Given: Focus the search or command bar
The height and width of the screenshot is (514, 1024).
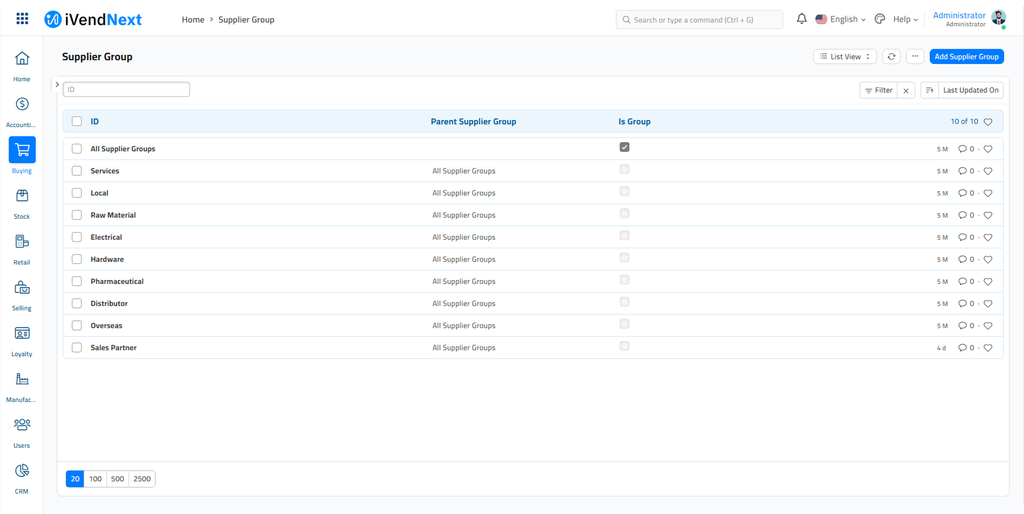Looking at the screenshot, I should pos(699,20).
